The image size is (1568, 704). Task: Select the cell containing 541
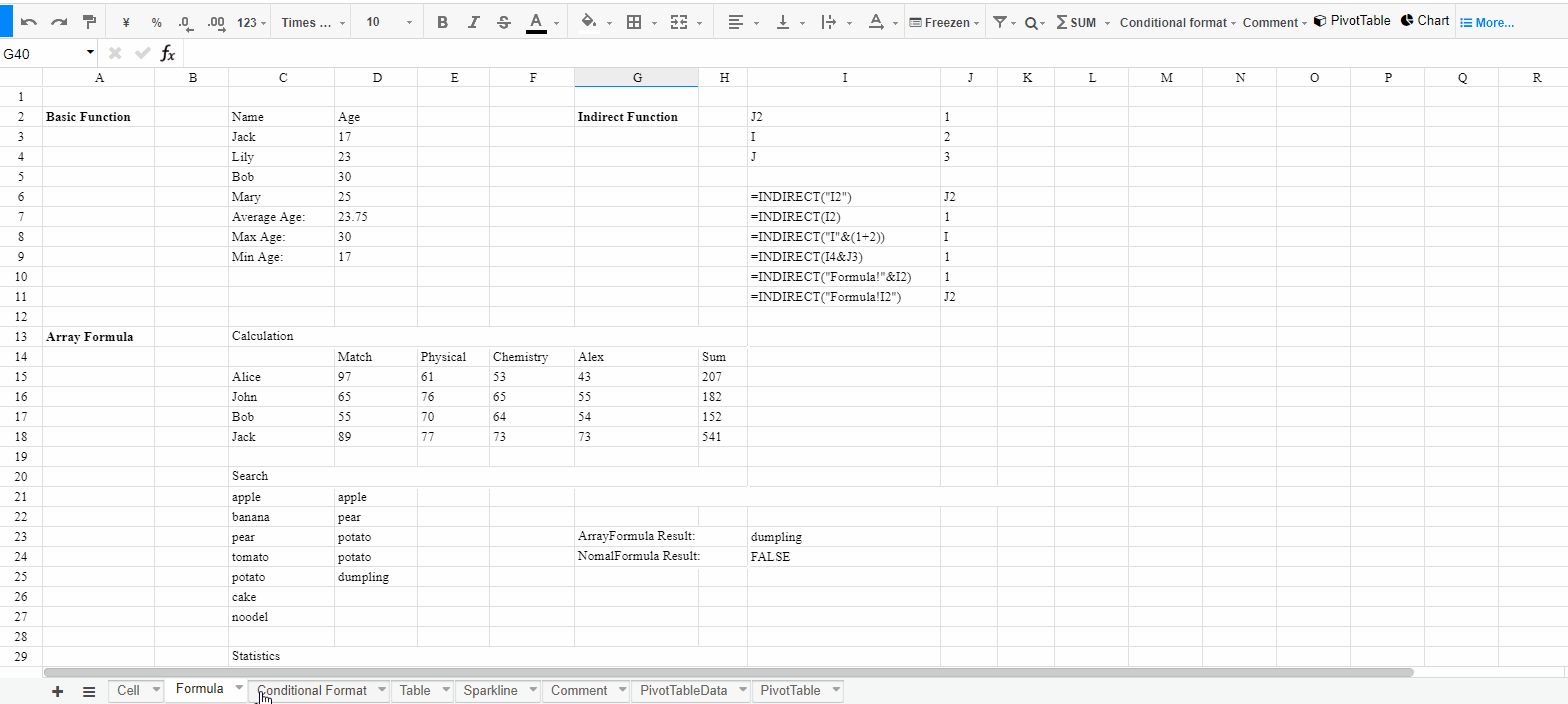723,437
